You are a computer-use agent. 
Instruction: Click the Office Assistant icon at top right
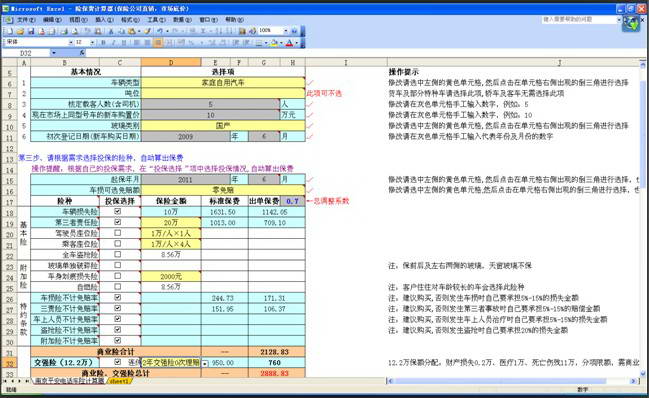click(631, 24)
